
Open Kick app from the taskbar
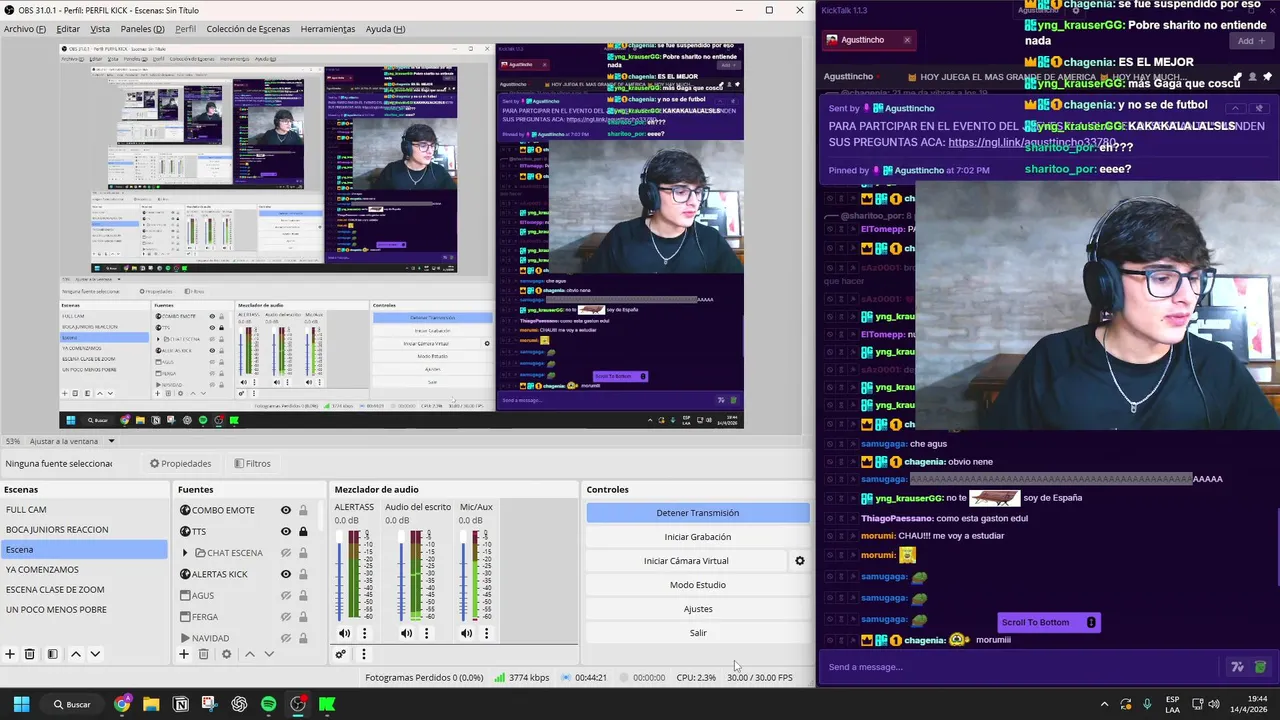click(x=327, y=704)
